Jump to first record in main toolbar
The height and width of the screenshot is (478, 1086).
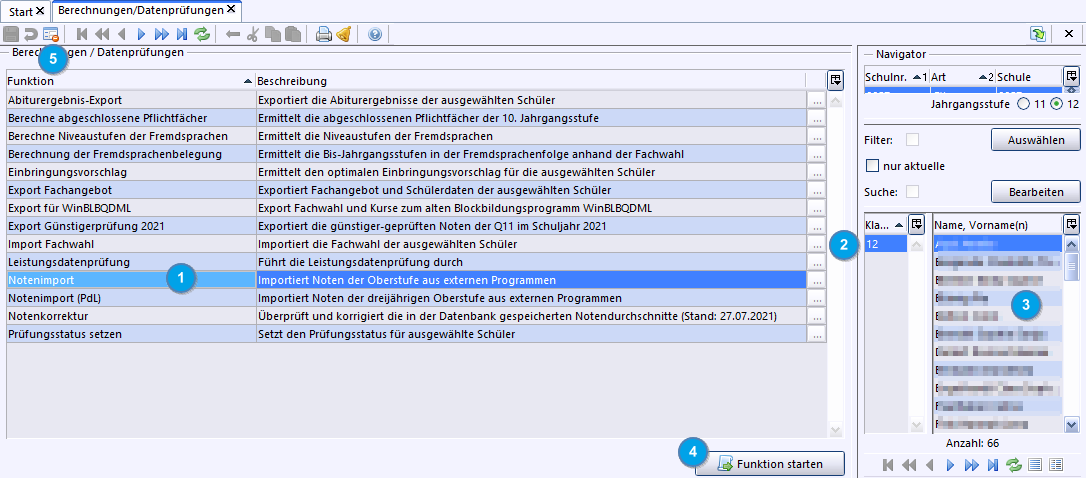(82, 34)
